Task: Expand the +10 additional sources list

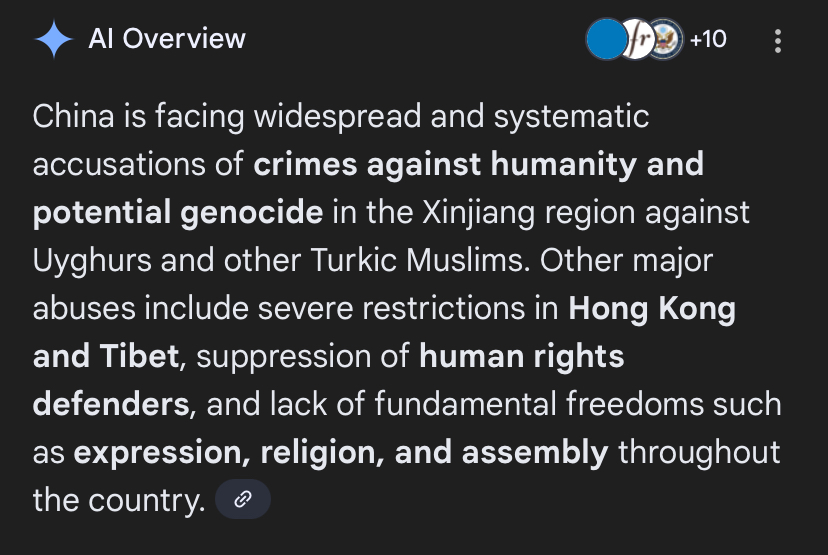Action: [708, 40]
